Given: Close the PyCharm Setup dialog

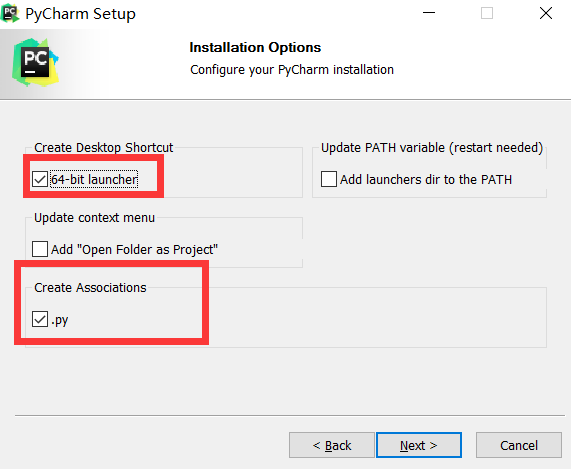Looking at the screenshot, I should click(x=546, y=13).
